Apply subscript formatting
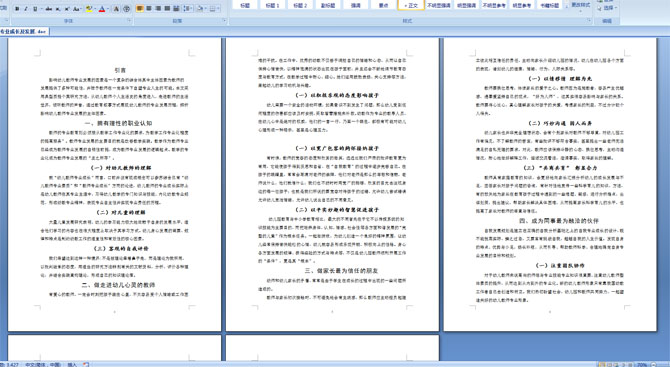Image resolution: width=670 pixels, height=367 pixels. [x=58, y=9]
